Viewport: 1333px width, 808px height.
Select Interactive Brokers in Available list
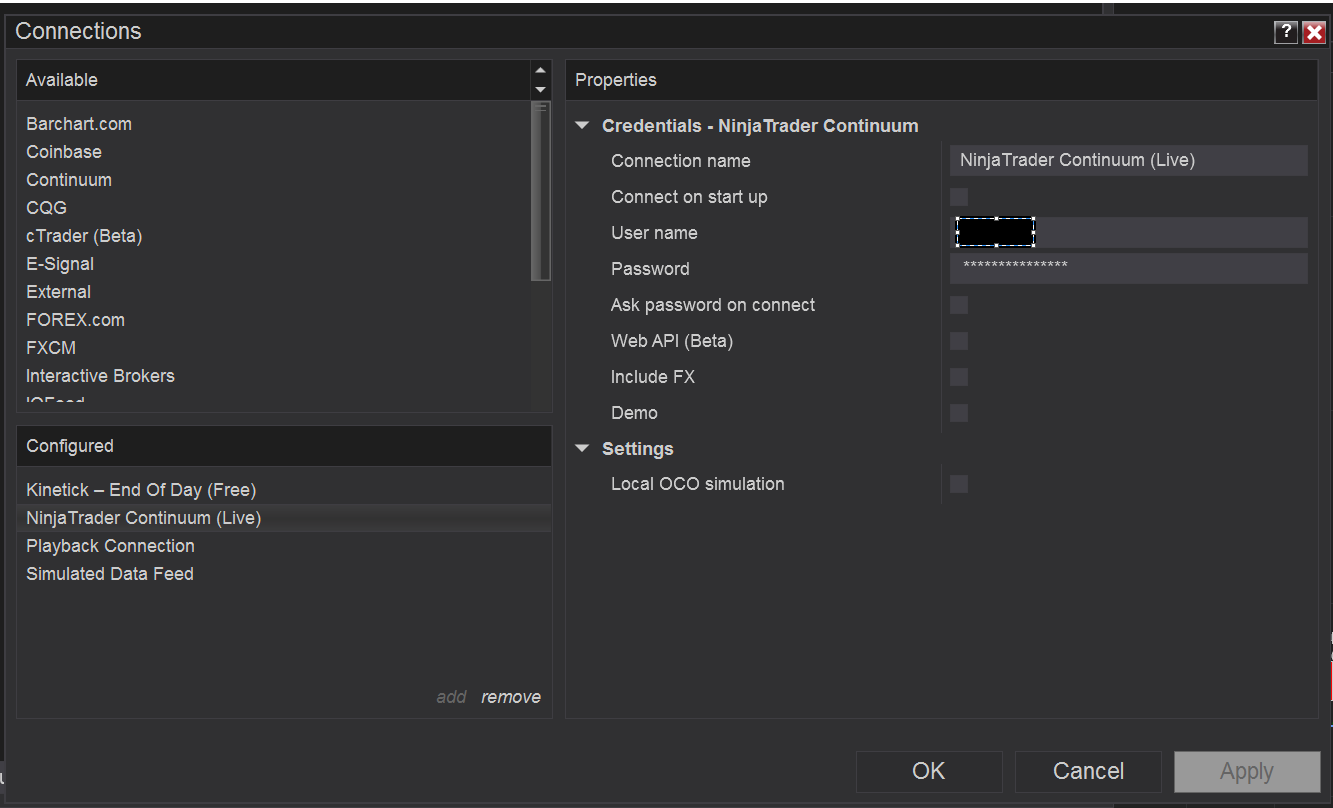click(100, 376)
